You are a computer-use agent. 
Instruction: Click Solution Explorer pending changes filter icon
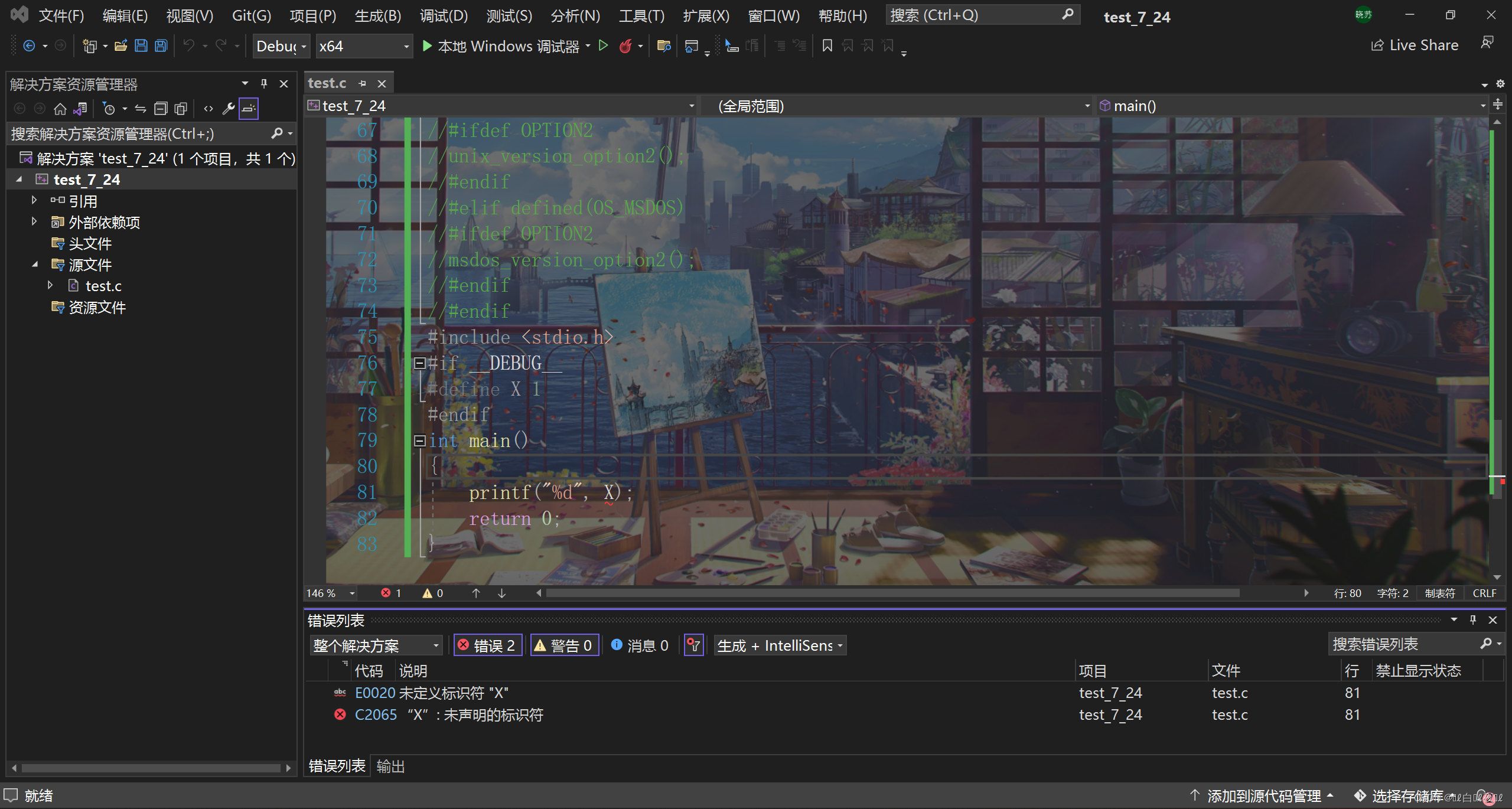(x=109, y=109)
